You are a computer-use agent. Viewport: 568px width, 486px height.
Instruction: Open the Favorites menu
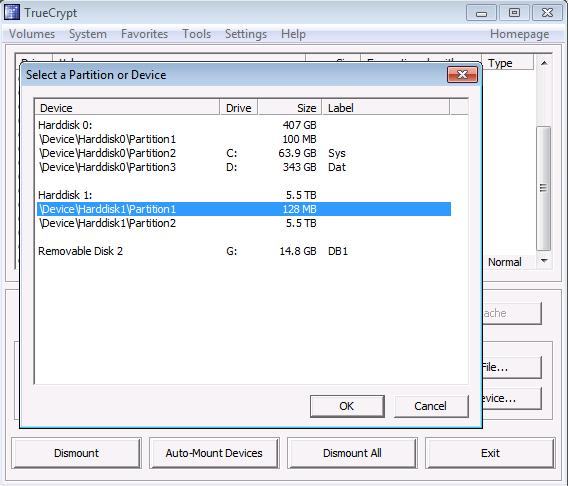click(x=144, y=34)
